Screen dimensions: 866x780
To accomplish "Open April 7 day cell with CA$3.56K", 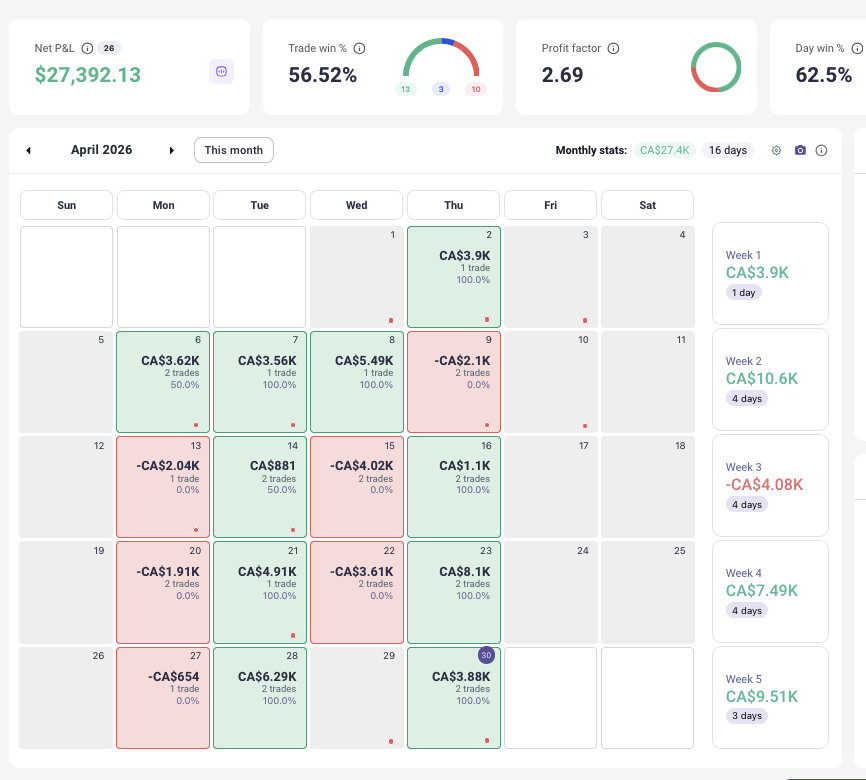I will [260, 382].
